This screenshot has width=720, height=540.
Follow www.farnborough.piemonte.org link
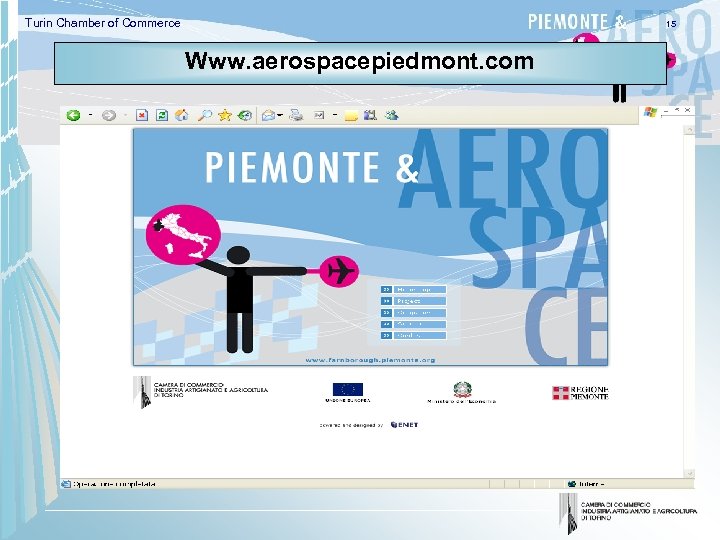[370, 360]
